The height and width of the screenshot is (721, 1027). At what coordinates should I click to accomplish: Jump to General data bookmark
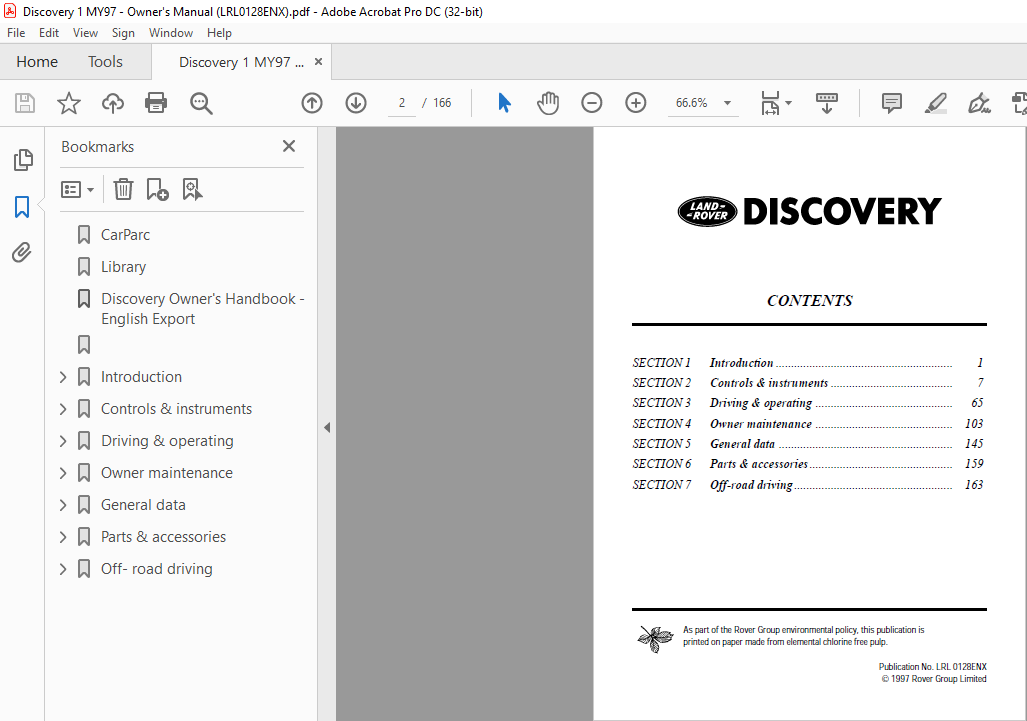pos(143,505)
